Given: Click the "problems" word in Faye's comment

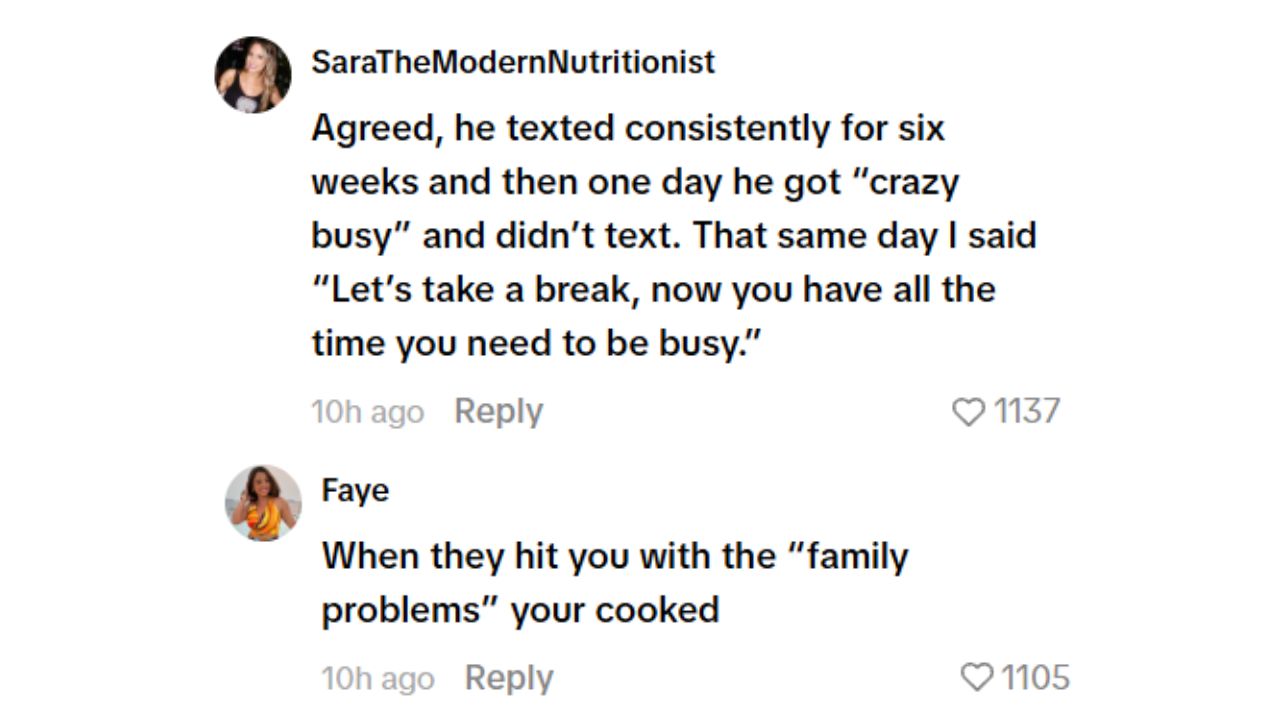Looking at the screenshot, I should [410, 610].
